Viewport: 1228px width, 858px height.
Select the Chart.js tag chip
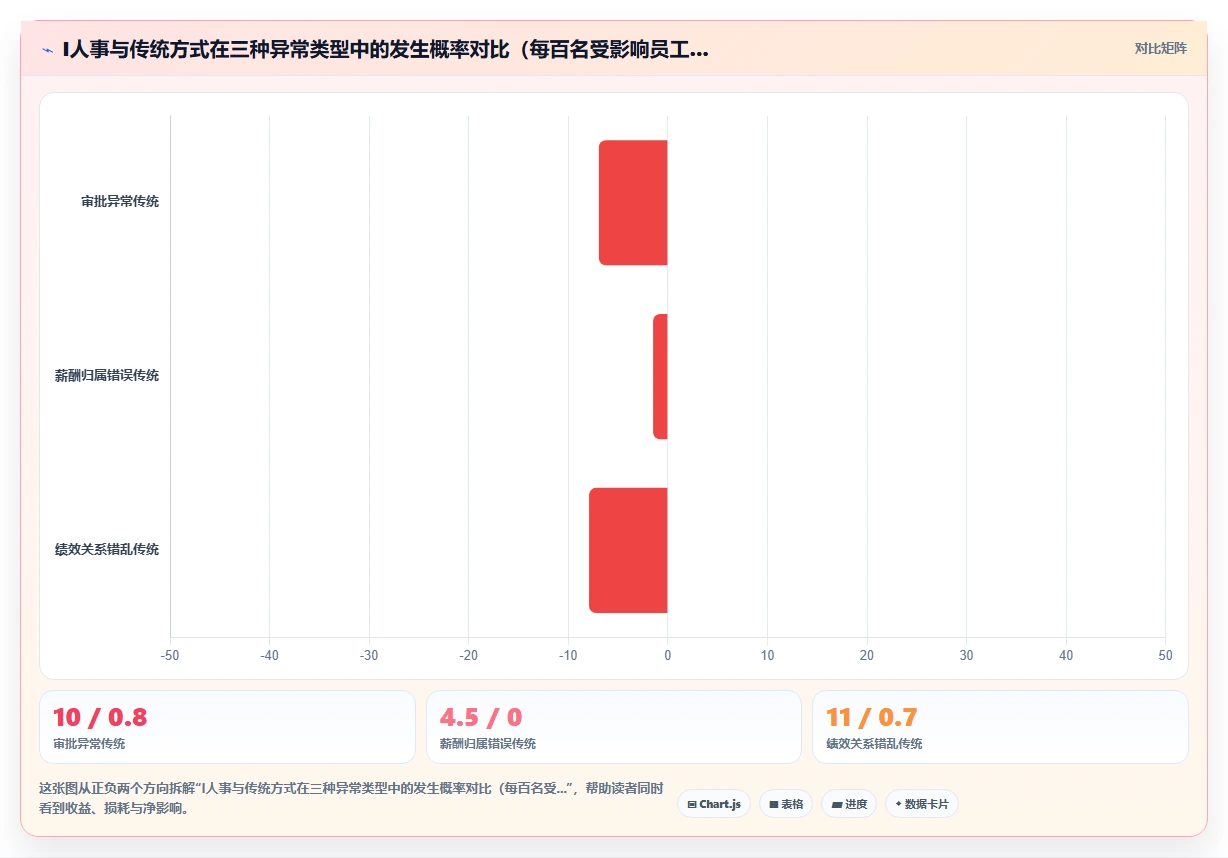[x=714, y=804]
